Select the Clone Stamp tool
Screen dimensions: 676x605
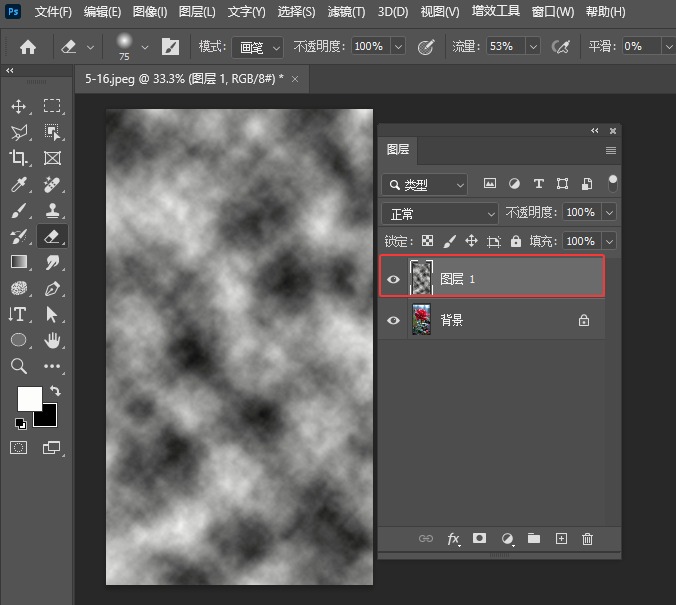point(52,210)
